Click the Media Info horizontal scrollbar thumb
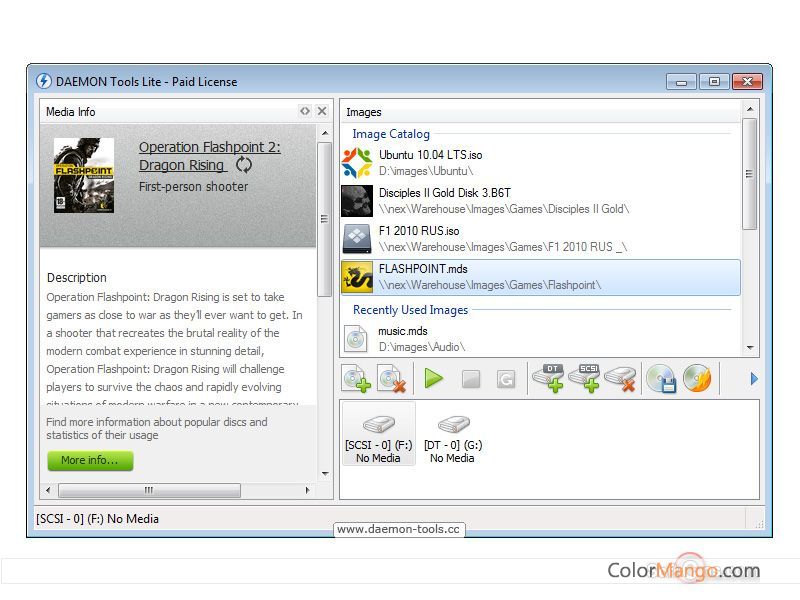 coord(149,490)
